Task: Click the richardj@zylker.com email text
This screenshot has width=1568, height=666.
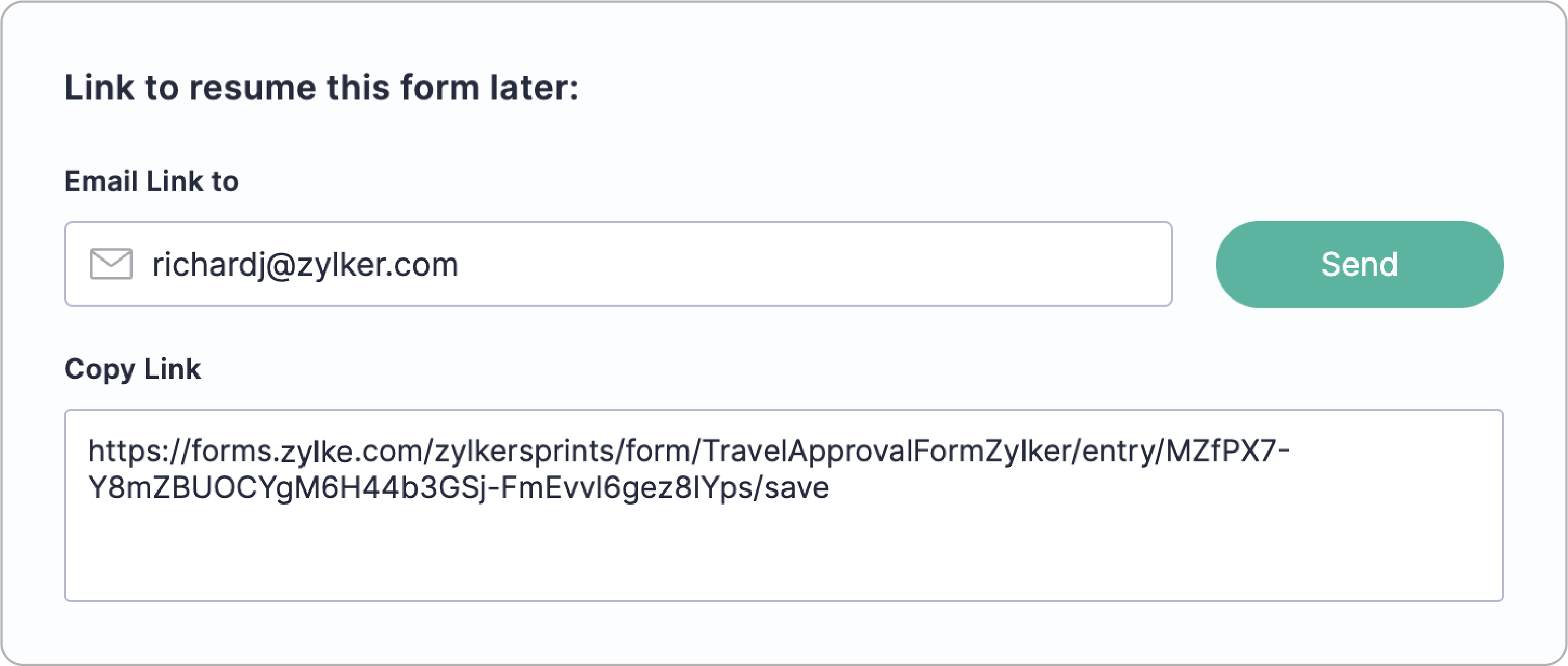Action: click(305, 264)
